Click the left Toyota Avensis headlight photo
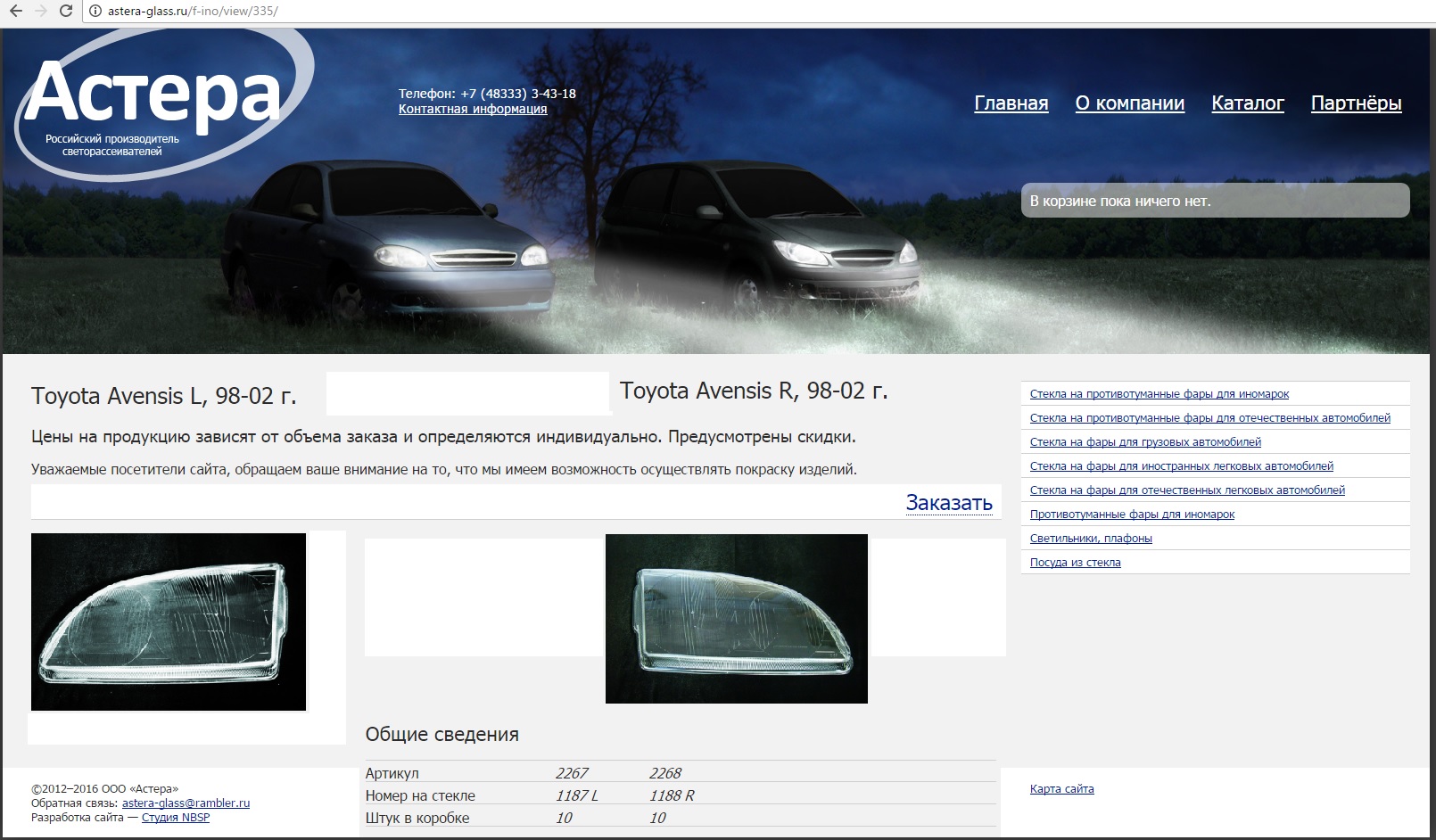 [169, 622]
